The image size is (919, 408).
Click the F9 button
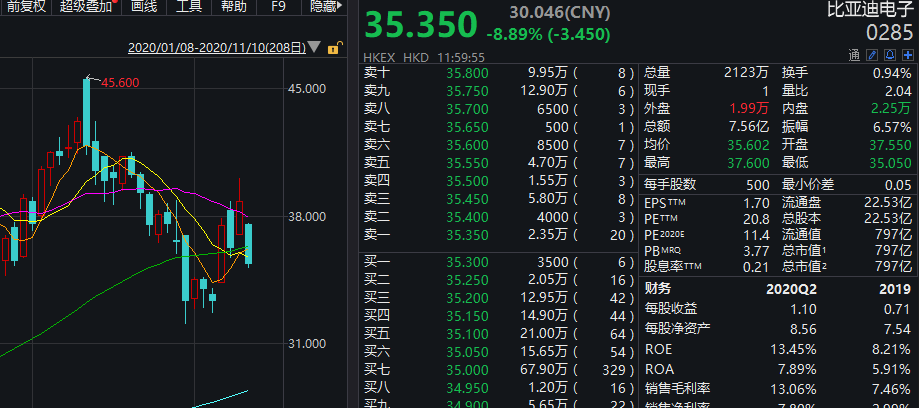pyautogui.click(x=278, y=6)
